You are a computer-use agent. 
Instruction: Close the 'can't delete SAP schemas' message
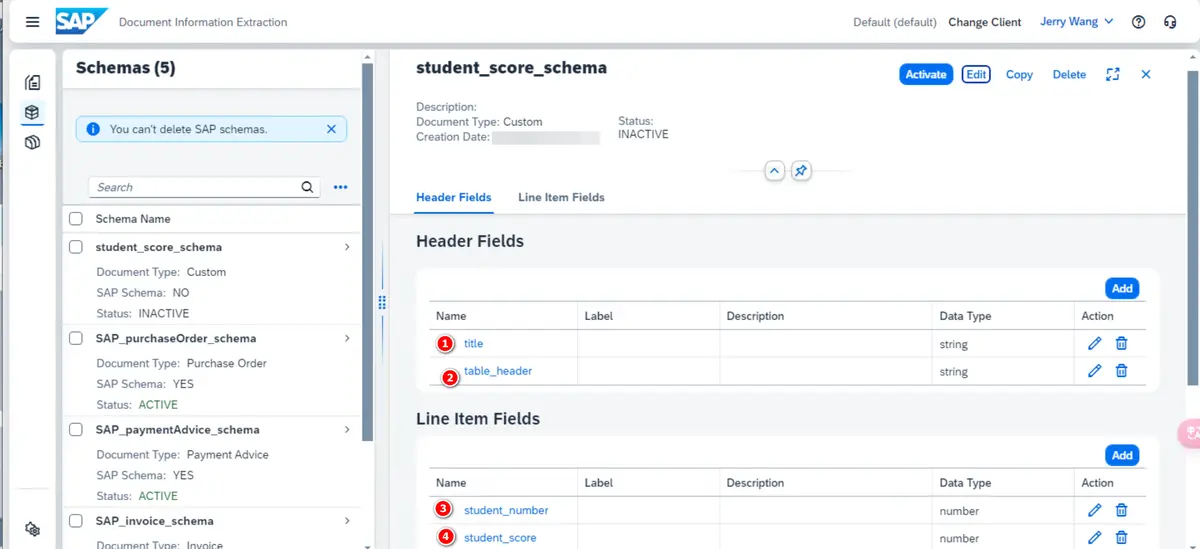pos(331,129)
